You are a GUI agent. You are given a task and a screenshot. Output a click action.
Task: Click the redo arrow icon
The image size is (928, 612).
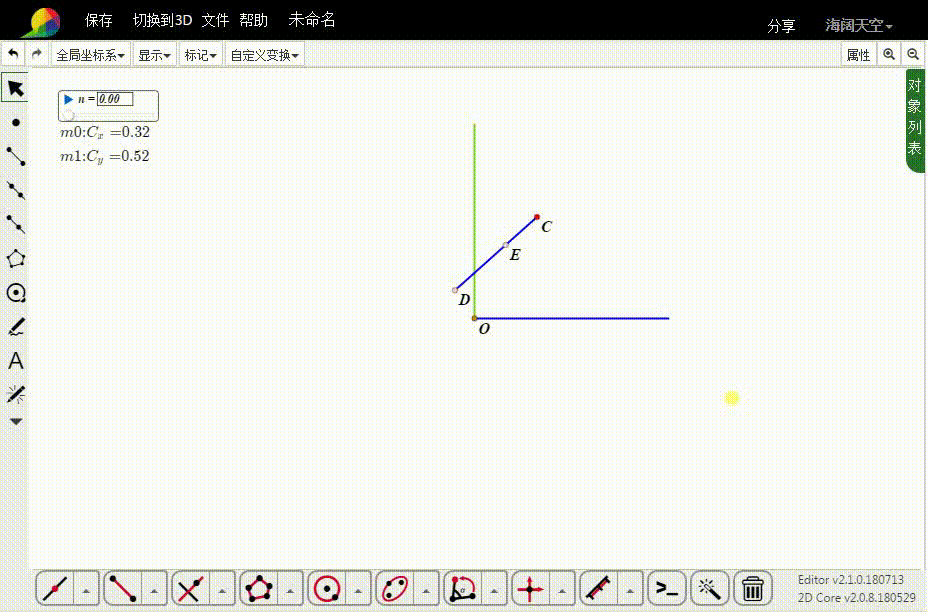[x=37, y=54]
